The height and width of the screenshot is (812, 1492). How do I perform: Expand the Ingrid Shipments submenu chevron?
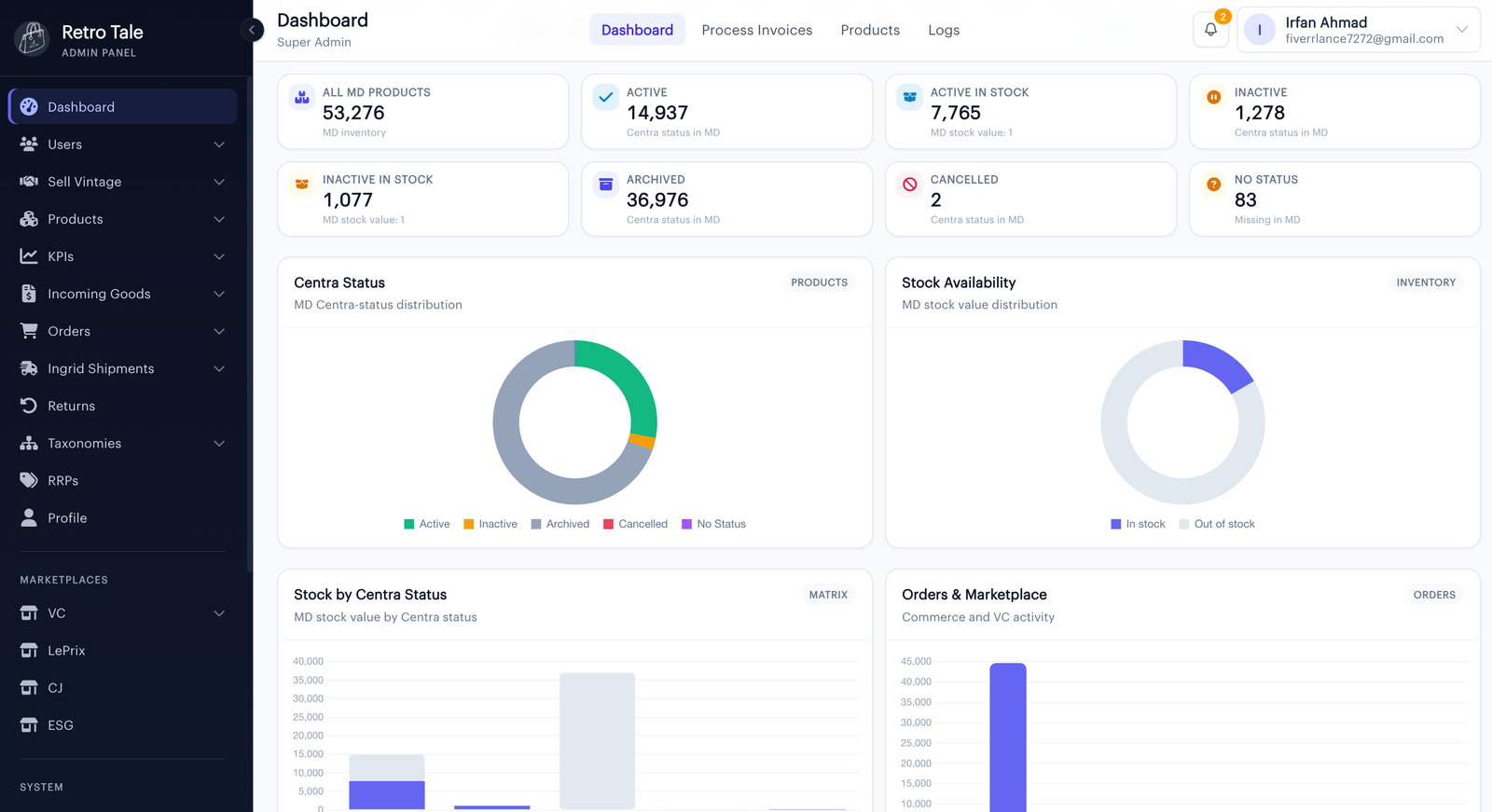(x=219, y=368)
